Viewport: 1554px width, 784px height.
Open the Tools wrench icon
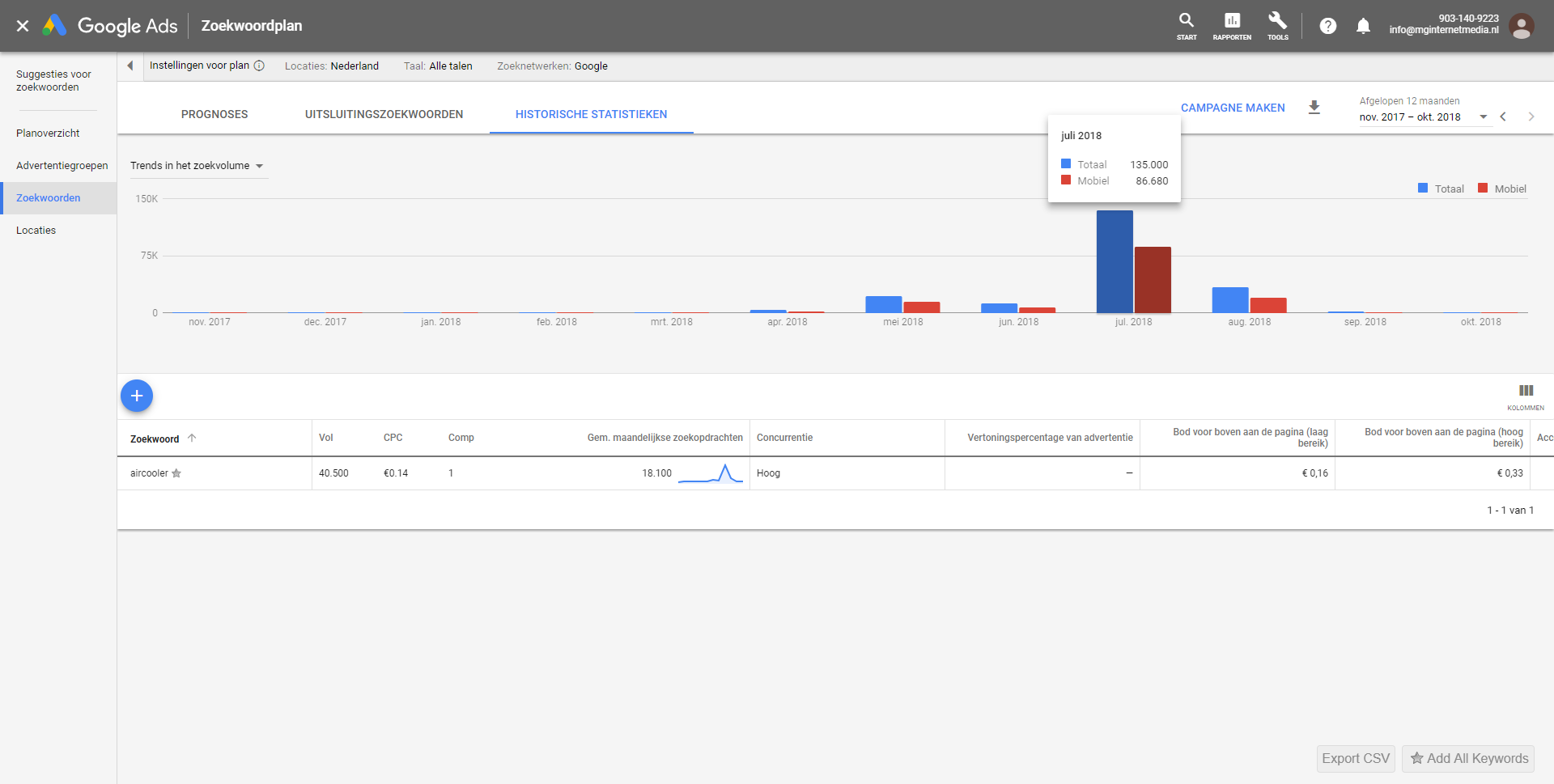click(x=1278, y=26)
